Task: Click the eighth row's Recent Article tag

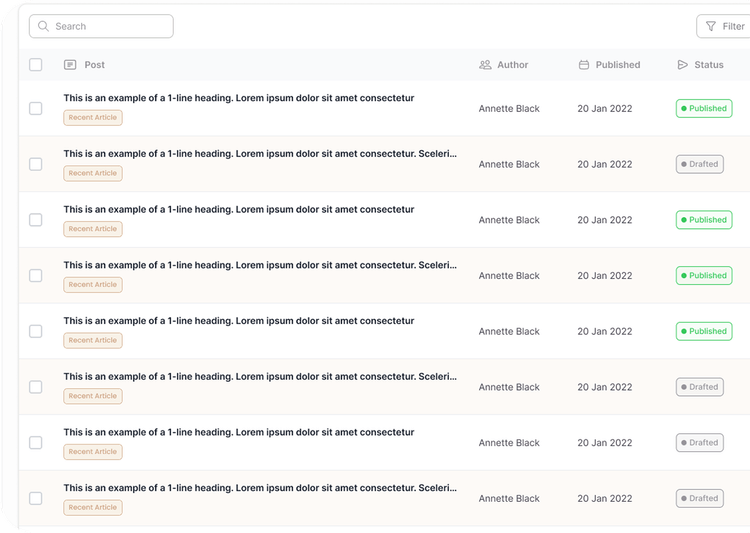Action: (93, 508)
